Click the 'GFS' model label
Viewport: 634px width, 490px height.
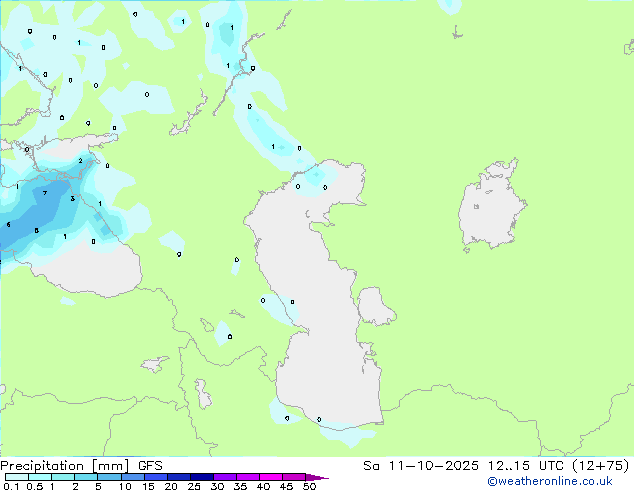(x=150, y=466)
